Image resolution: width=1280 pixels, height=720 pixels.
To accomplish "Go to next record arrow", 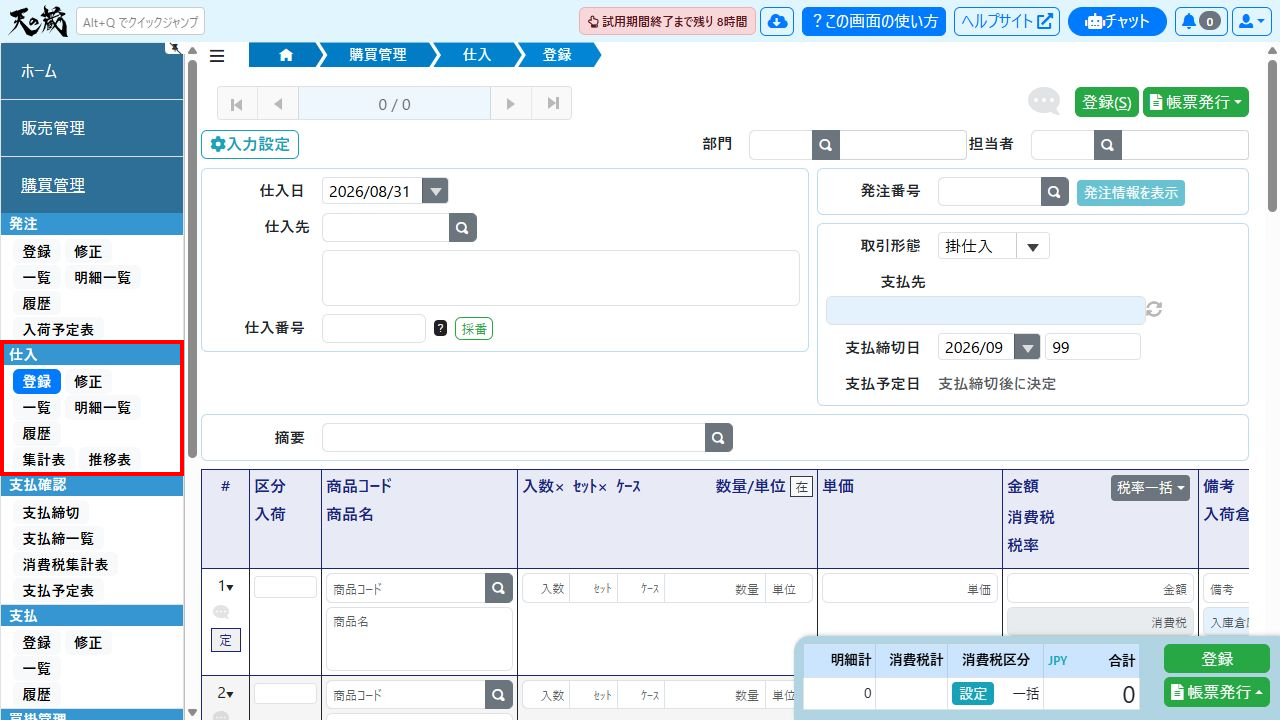I will [x=511, y=104].
